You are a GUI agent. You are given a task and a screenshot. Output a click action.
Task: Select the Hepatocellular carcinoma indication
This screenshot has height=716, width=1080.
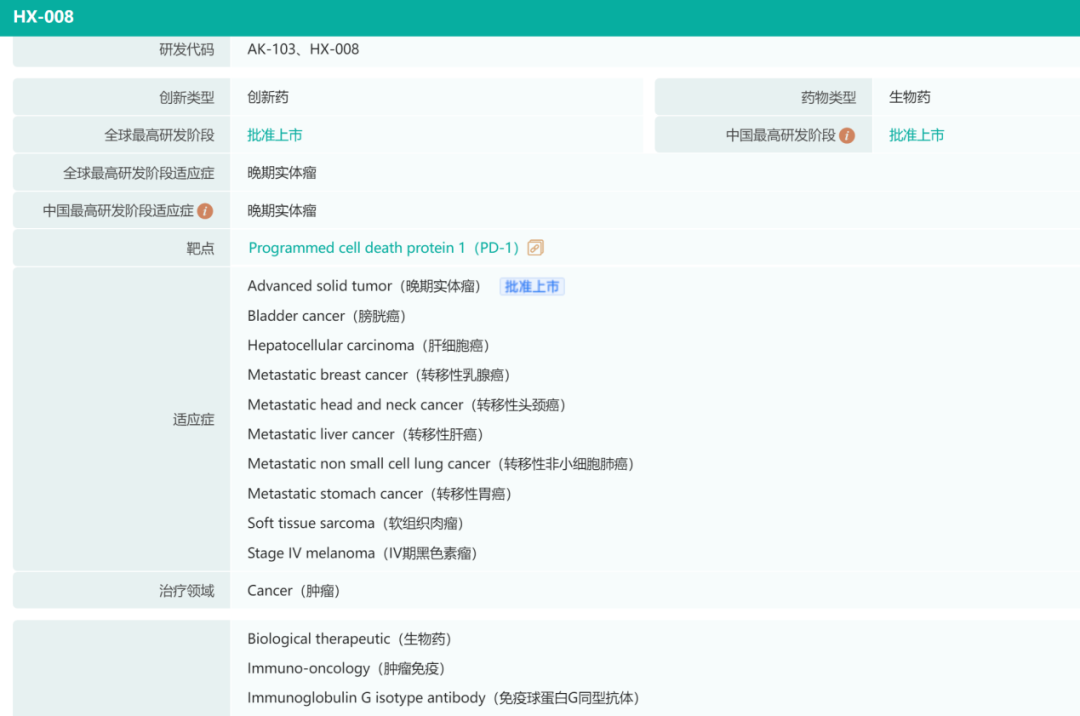tap(367, 345)
